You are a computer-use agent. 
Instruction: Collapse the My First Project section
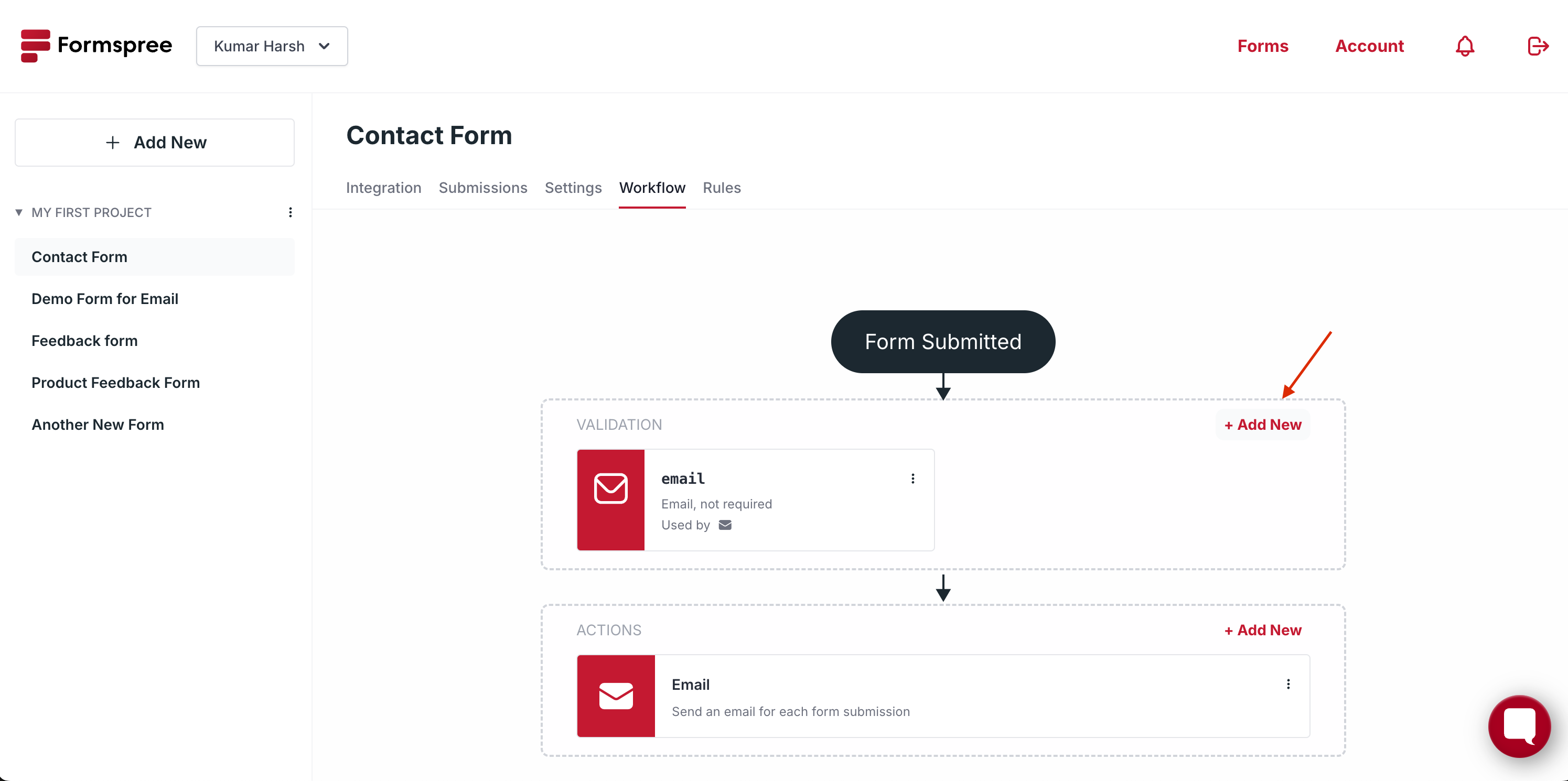point(19,212)
